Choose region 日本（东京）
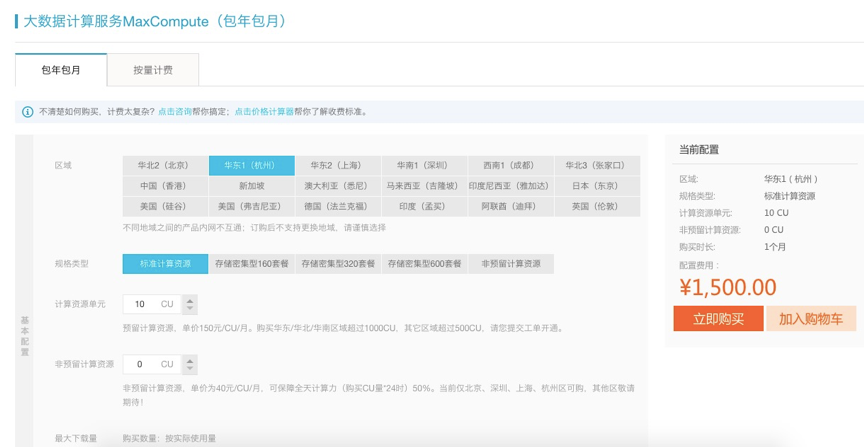Screen dimensions: 864x447 click(x=597, y=186)
